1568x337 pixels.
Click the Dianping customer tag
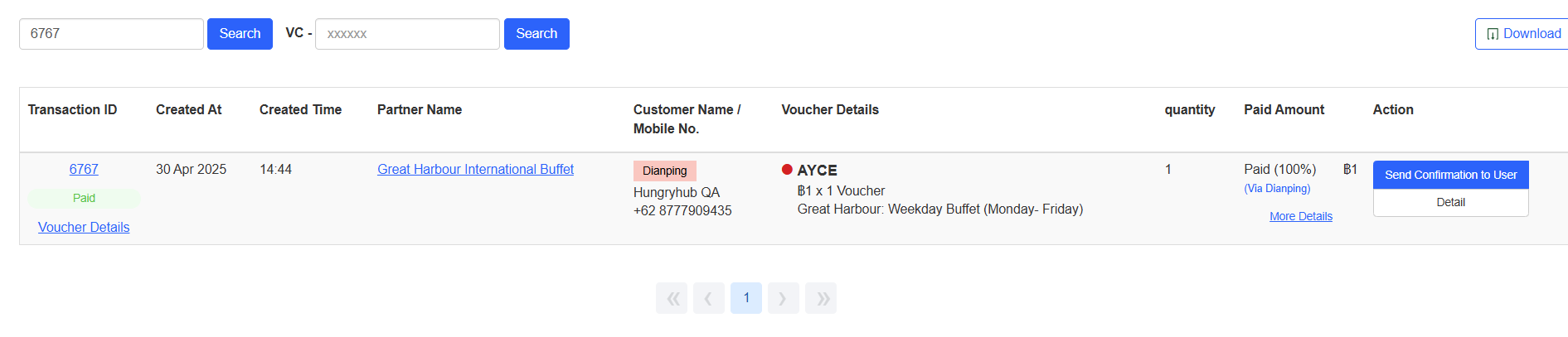665,171
